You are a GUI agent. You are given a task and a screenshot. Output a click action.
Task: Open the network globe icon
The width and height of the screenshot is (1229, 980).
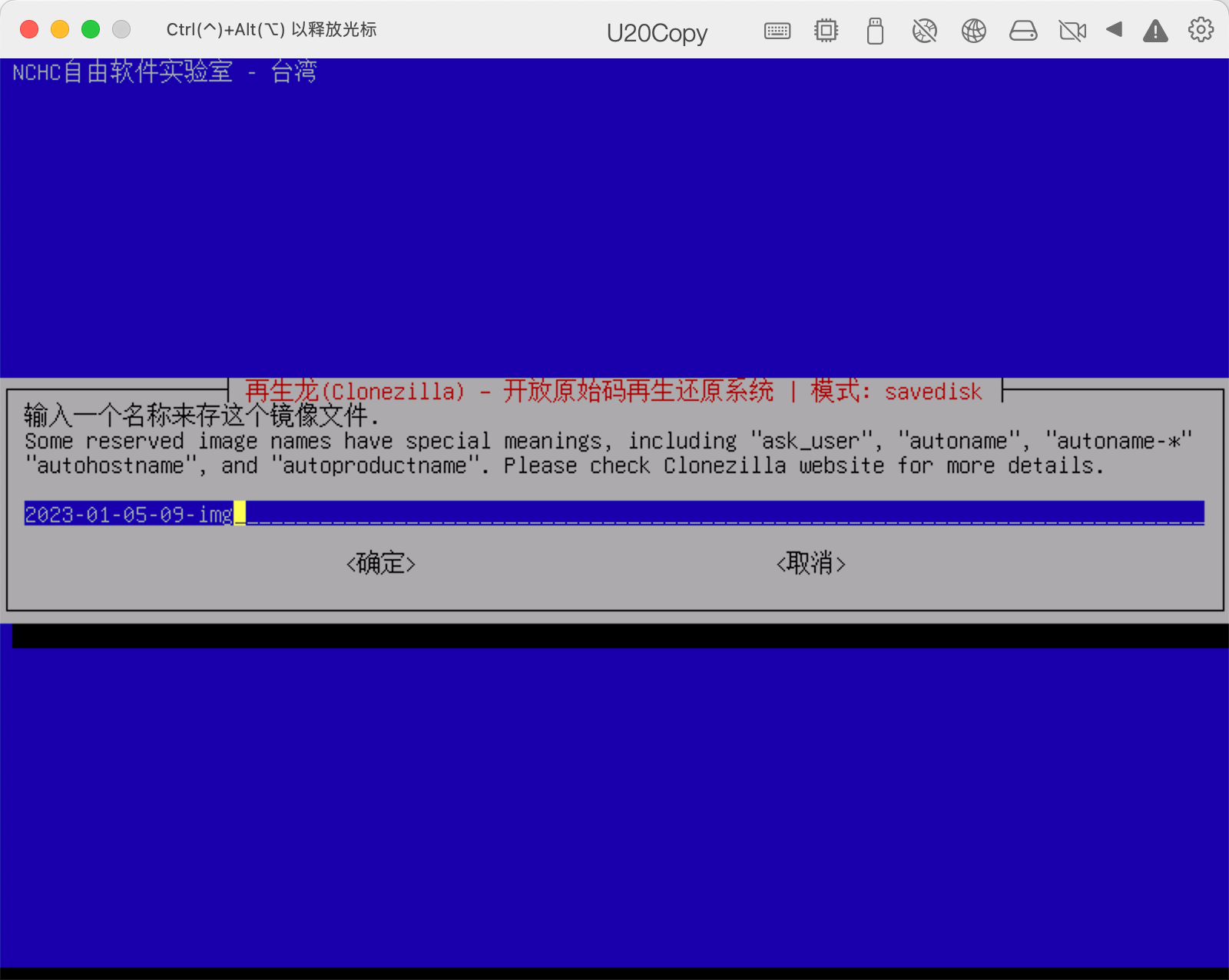pyautogui.click(x=973, y=31)
